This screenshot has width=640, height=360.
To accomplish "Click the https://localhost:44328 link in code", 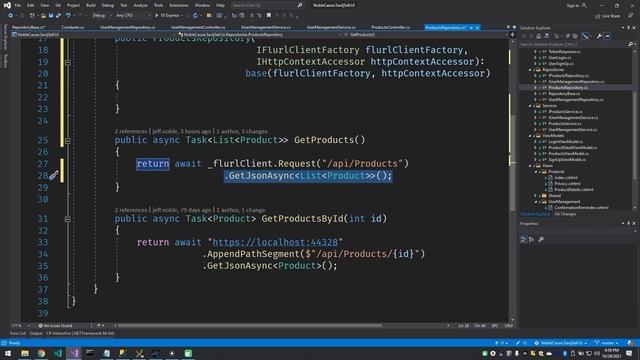I will coord(275,242).
